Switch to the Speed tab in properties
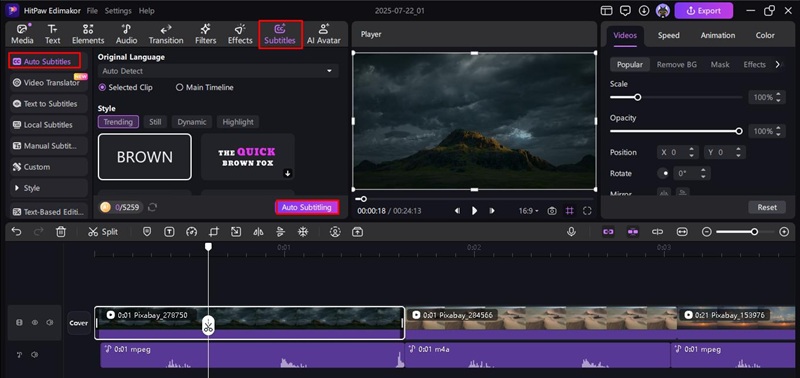This screenshot has width=800, height=378. pos(668,35)
